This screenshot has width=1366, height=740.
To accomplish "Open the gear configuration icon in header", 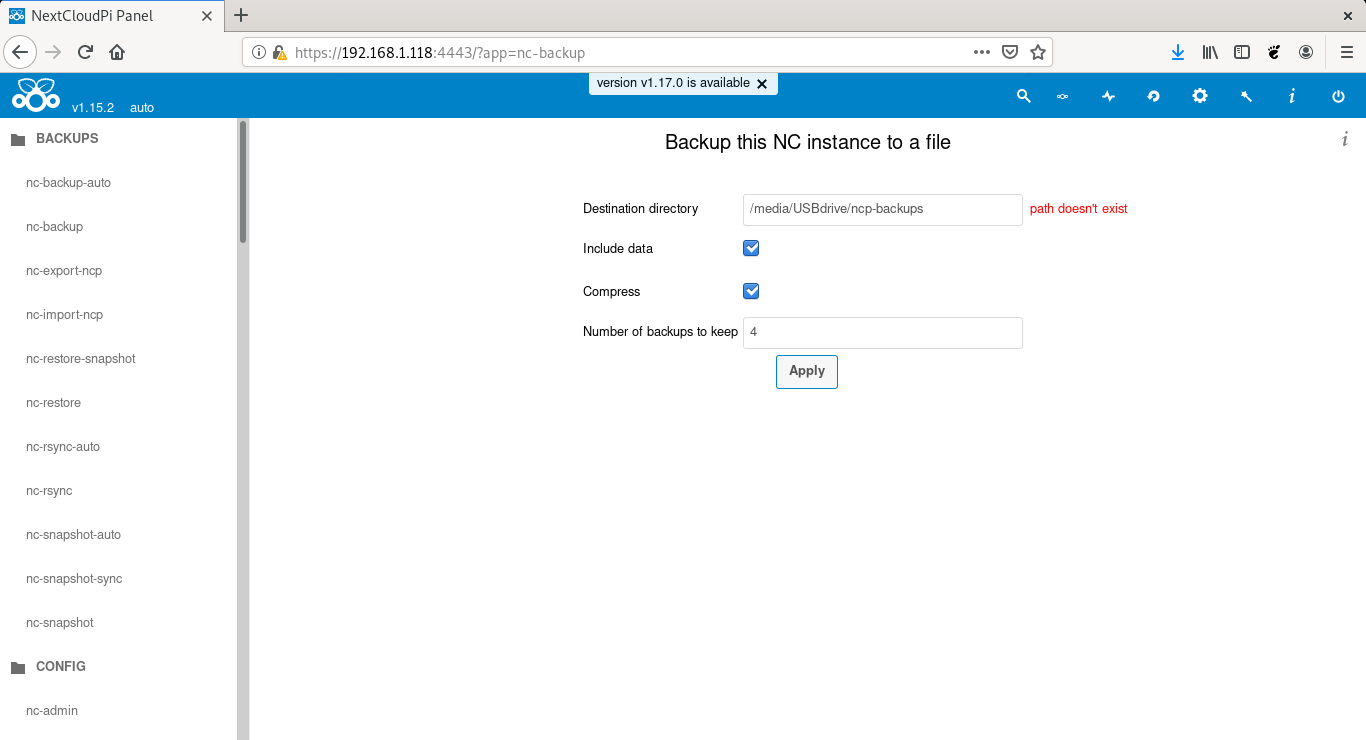I will [x=1200, y=96].
